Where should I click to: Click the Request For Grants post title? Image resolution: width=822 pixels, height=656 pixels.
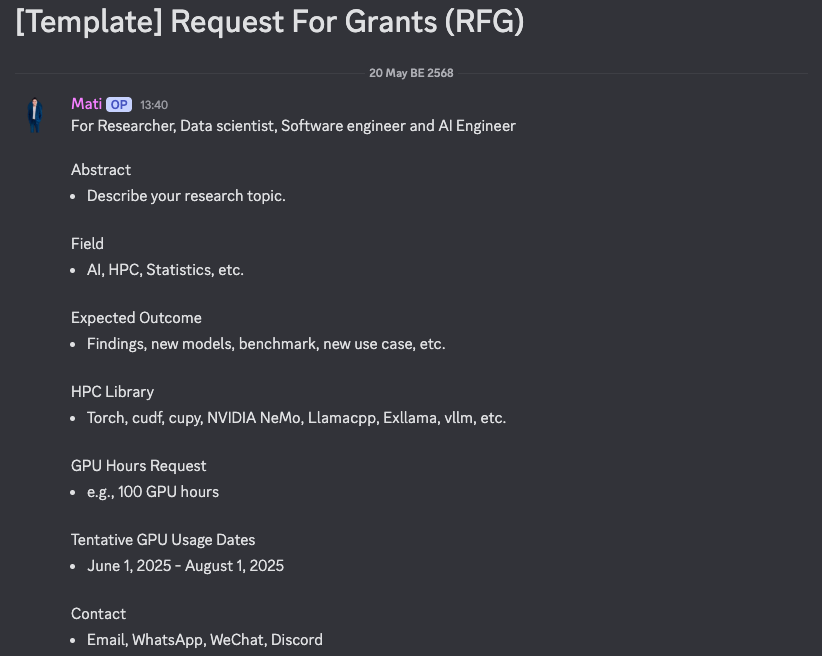[270, 21]
